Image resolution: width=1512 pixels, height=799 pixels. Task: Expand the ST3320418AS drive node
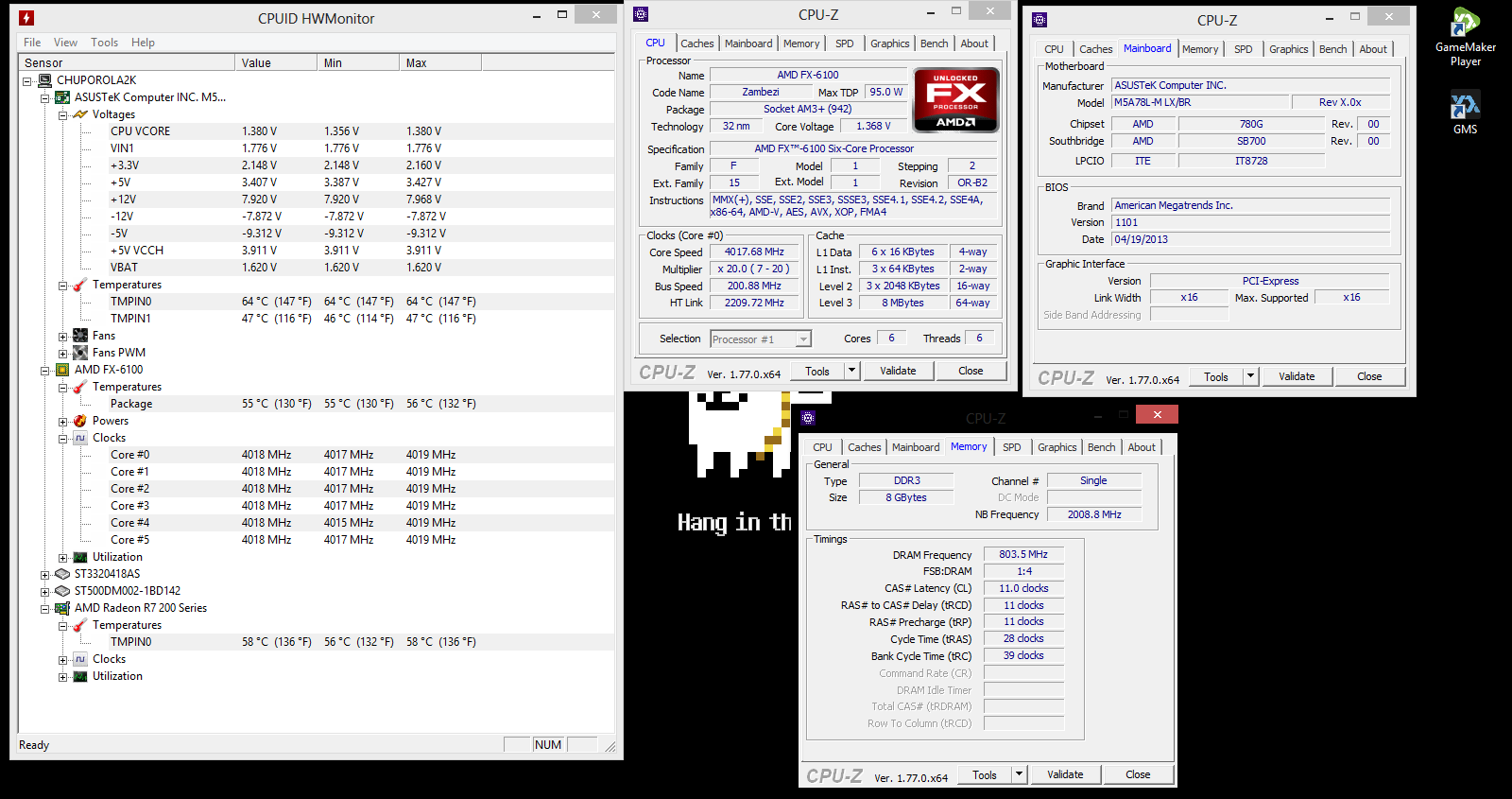(x=44, y=575)
